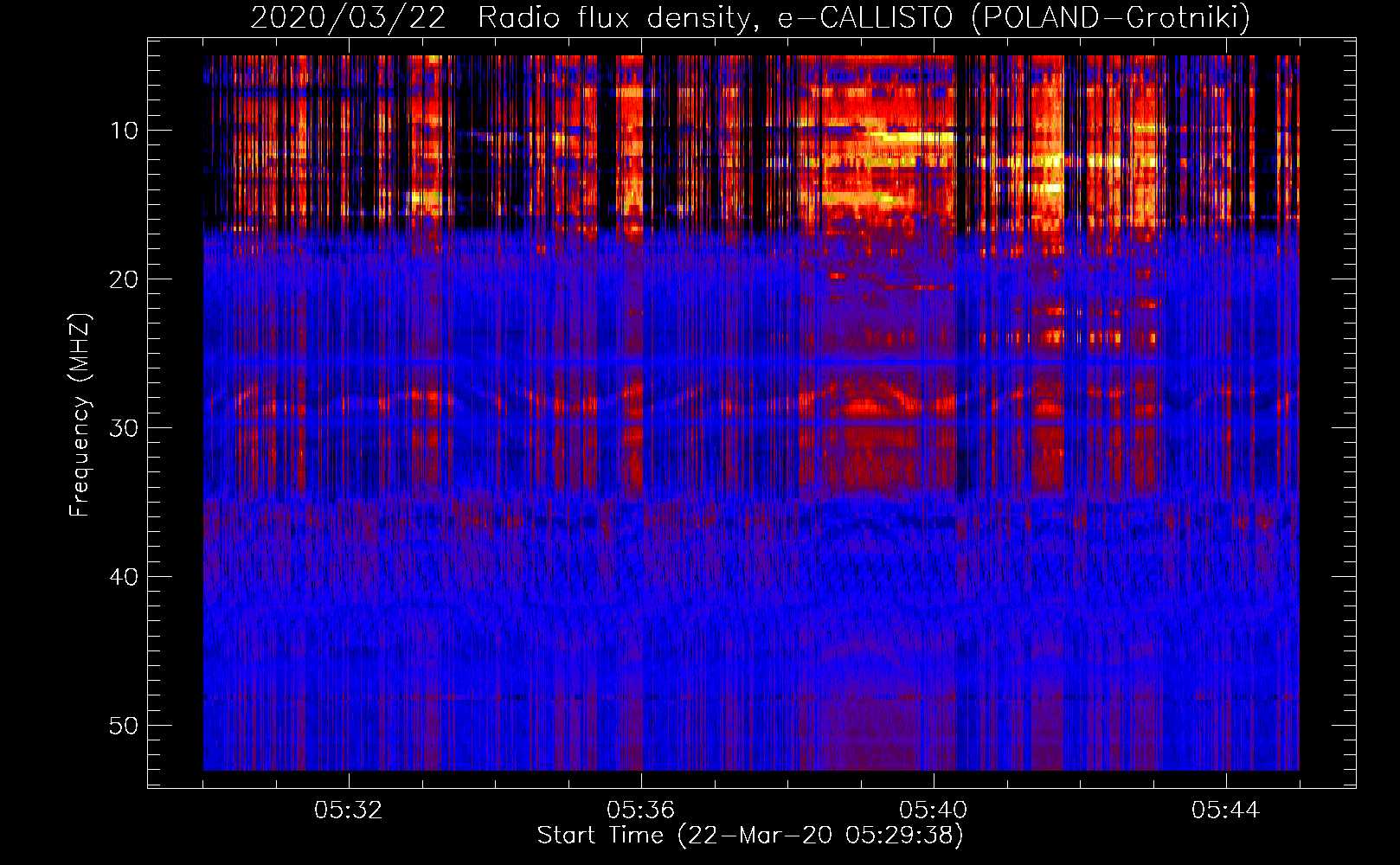Click the 05:36 time tick label
The width and height of the screenshot is (1400, 865).
pyautogui.click(x=640, y=811)
